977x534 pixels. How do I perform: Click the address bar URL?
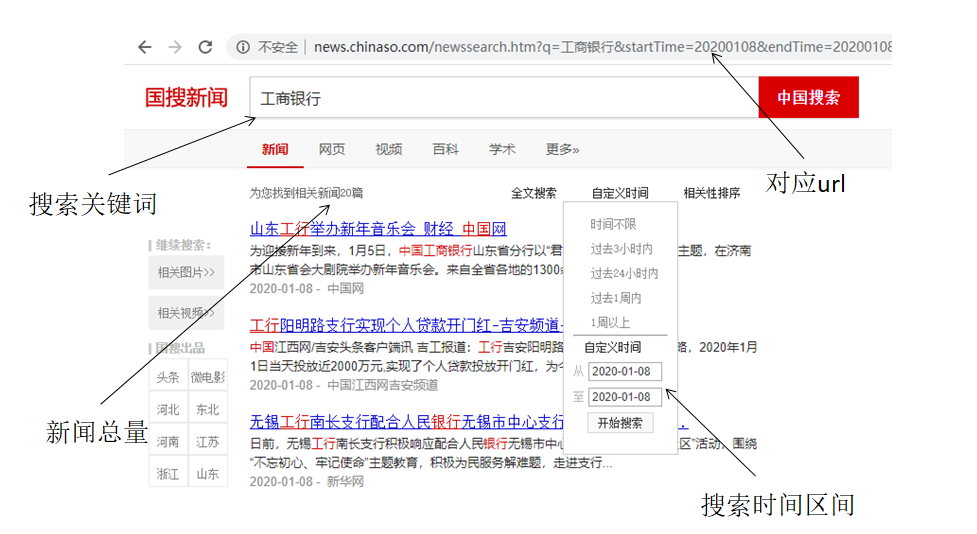tap(602, 47)
